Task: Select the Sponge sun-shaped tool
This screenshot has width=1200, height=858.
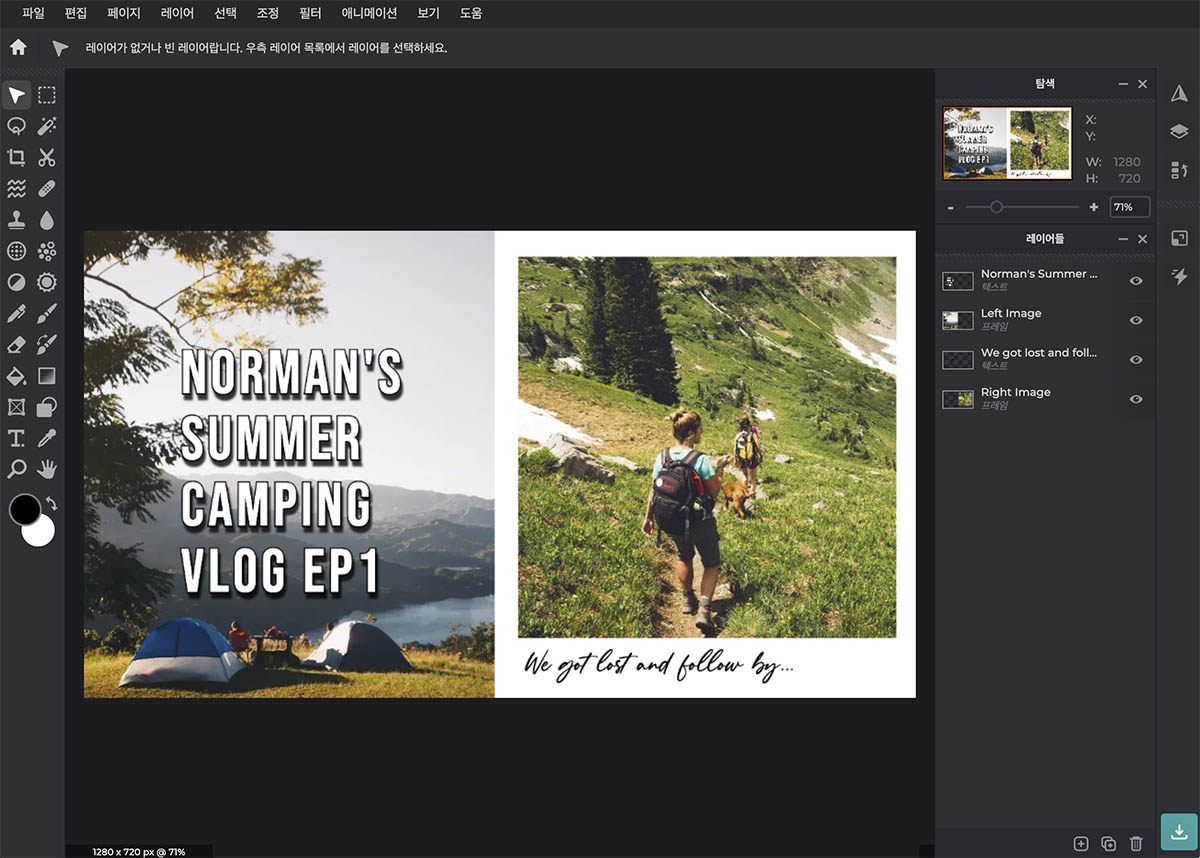Action: (x=47, y=282)
